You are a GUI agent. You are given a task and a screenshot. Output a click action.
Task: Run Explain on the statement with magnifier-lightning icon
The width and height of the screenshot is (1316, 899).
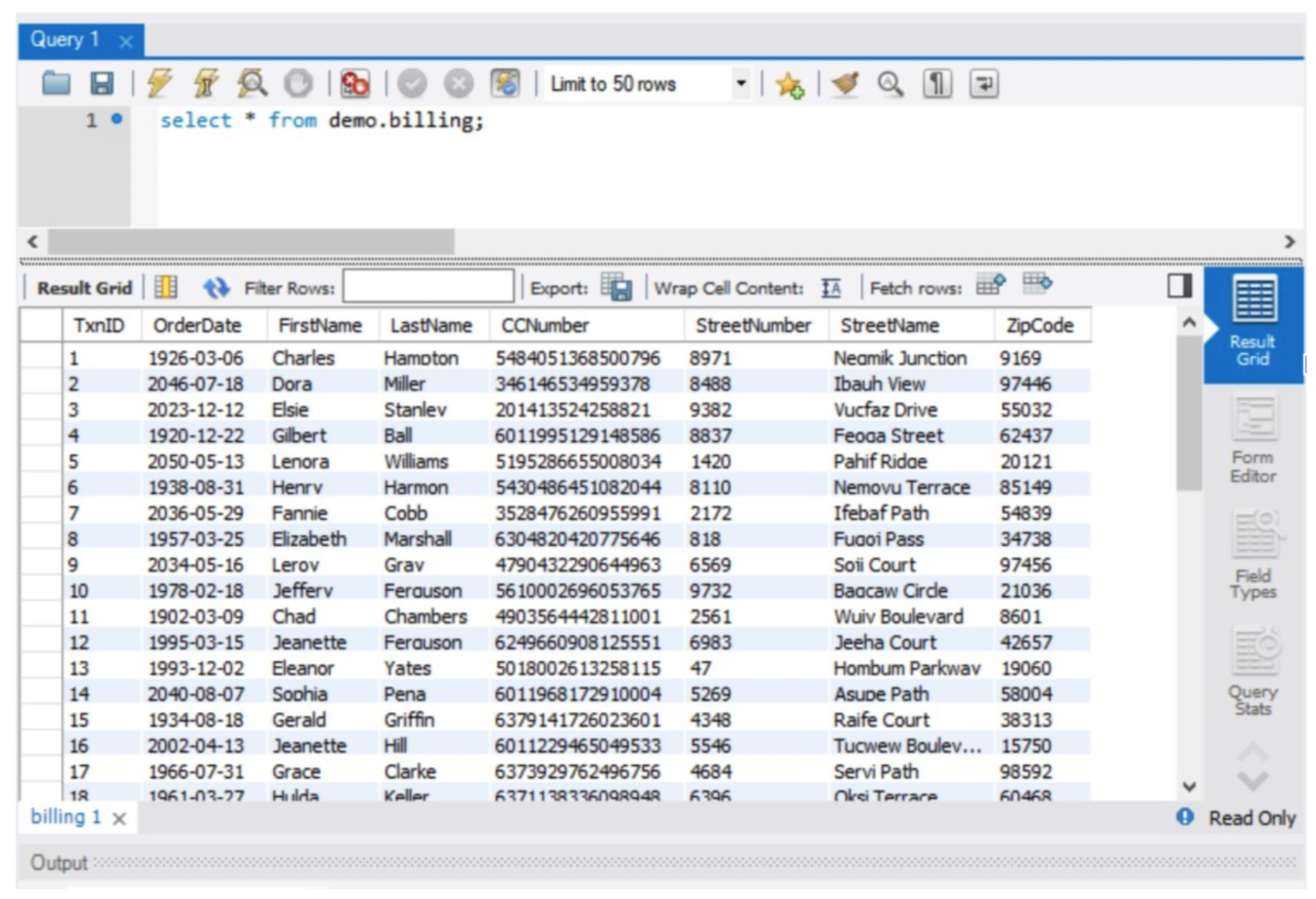(x=251, y=84)
